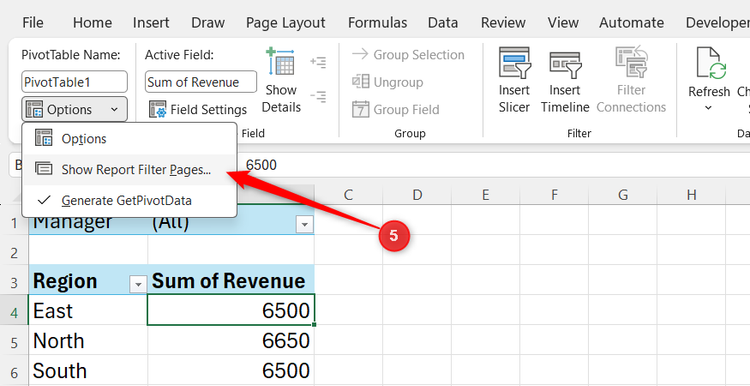
Task: Choose Options from the dropdown menu
Action: (129, 139)
